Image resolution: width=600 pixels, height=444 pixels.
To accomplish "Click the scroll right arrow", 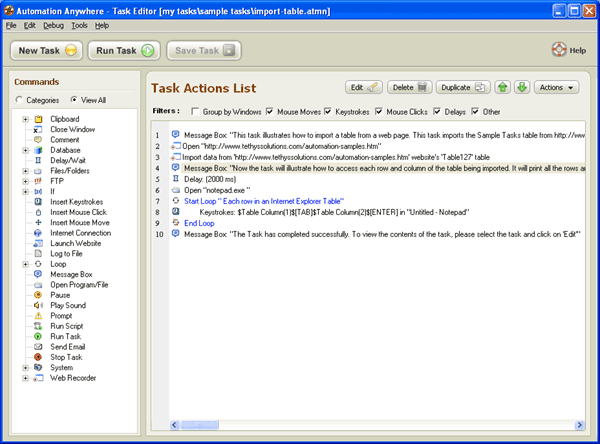I will click(x=579, y=424).
